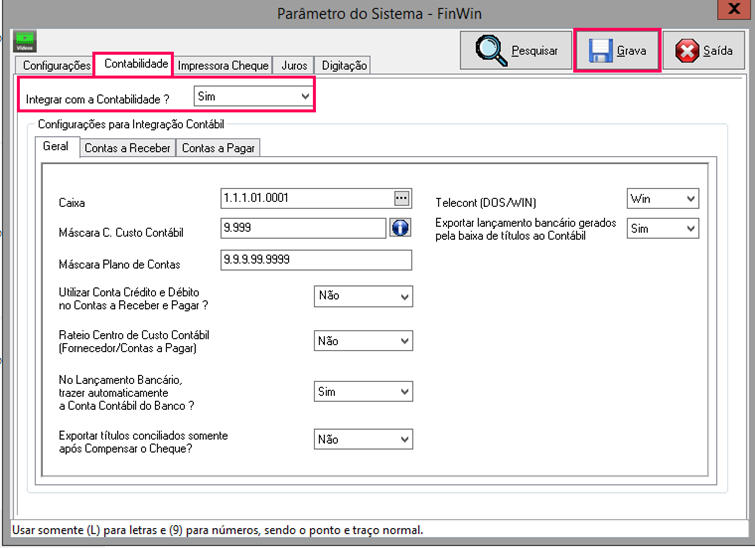The image size is (755, 548).
Task: Click the Caixa account input field
Action: point(305,198)
